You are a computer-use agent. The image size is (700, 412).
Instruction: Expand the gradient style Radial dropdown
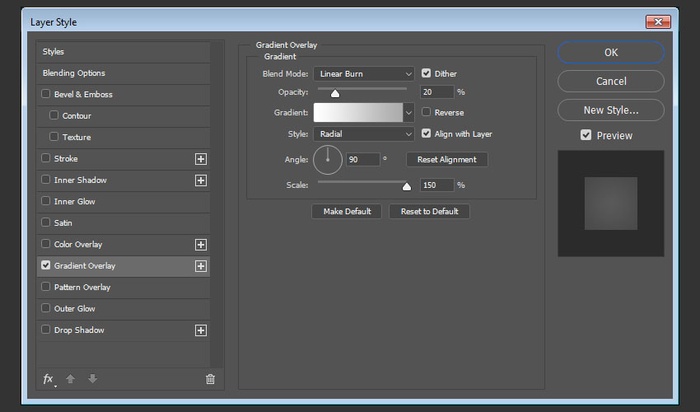364,134
